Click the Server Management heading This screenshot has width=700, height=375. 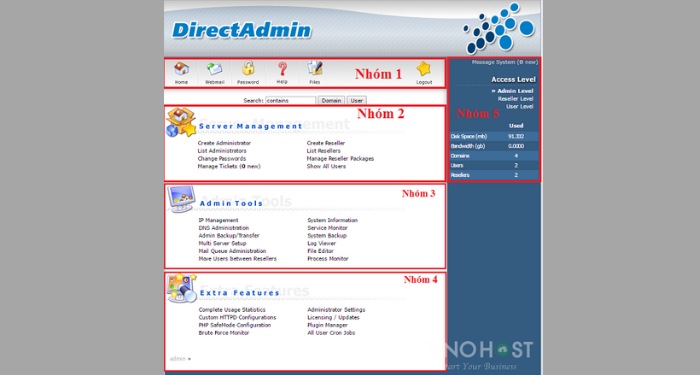point(250,126)
